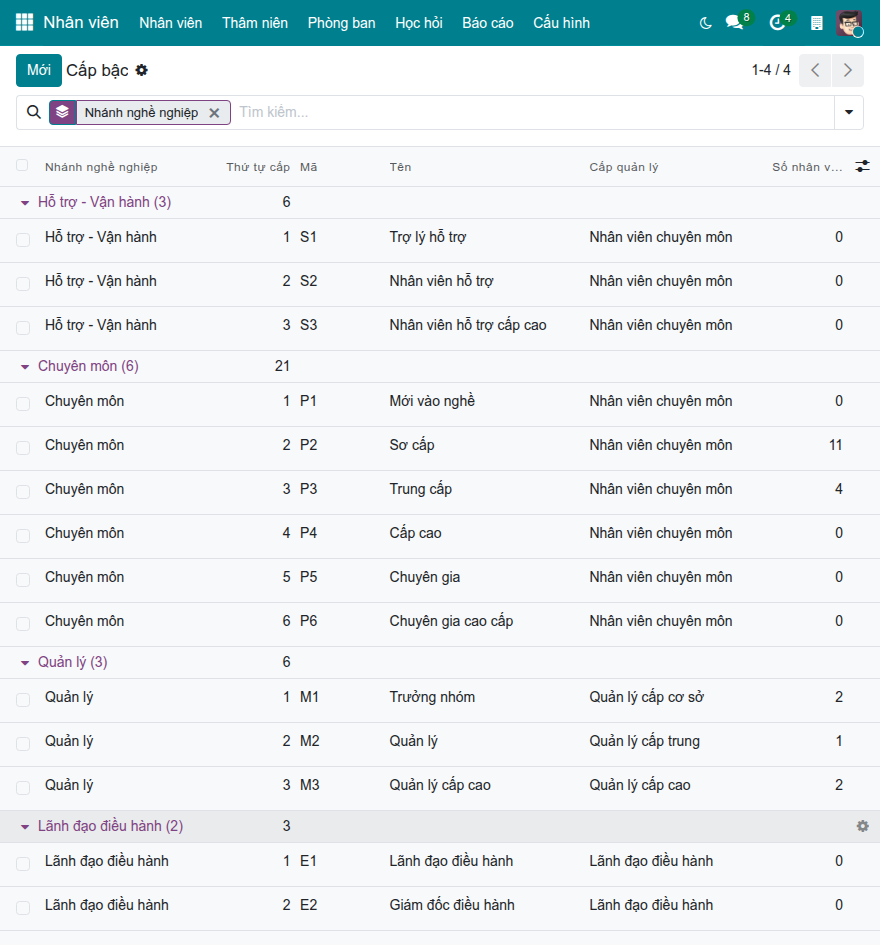880x945 pixels.
Task: Select the M1 Trưởng nhóm row checkbox
Action: click(x=23, y=700)
